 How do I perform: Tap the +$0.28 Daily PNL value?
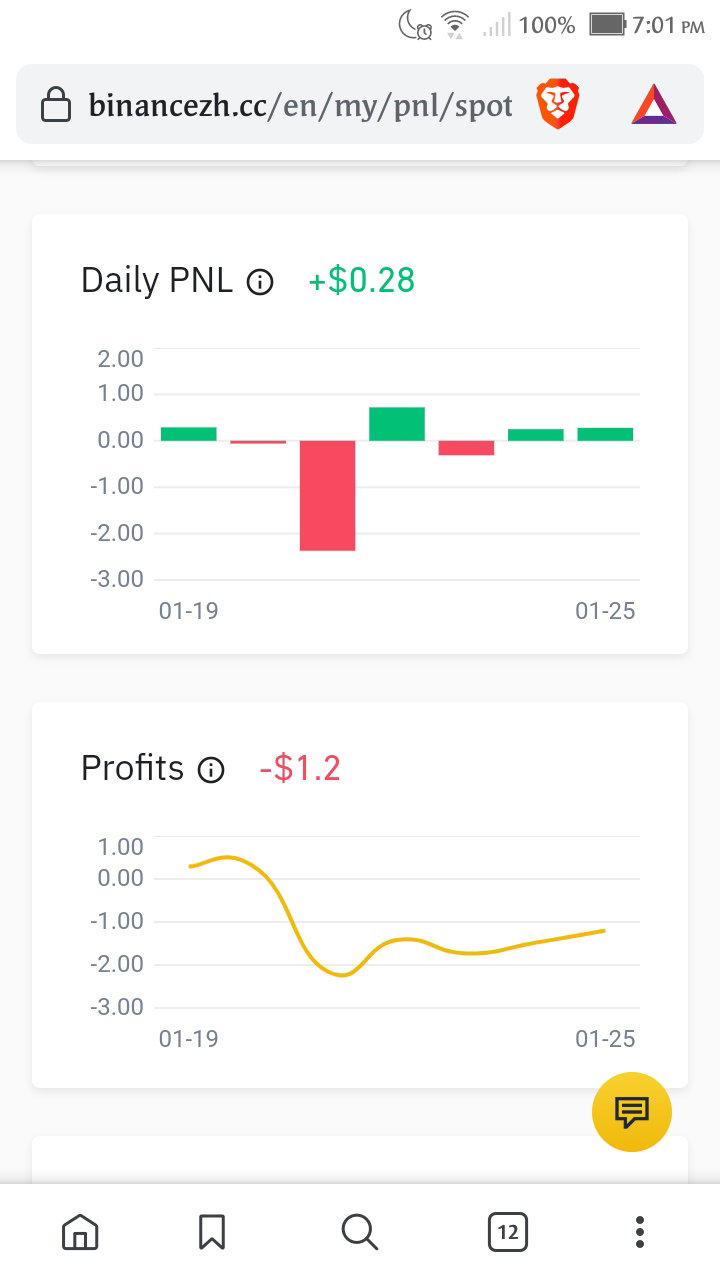pos(361,280)
